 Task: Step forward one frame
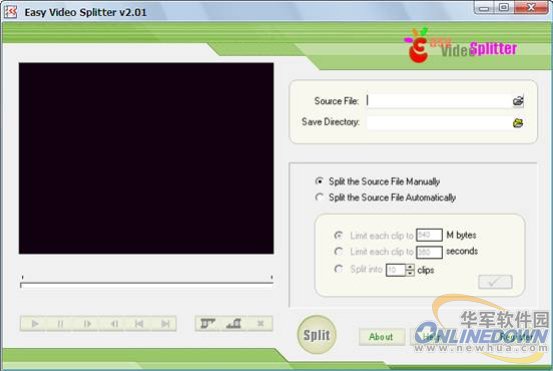point(87,323)
